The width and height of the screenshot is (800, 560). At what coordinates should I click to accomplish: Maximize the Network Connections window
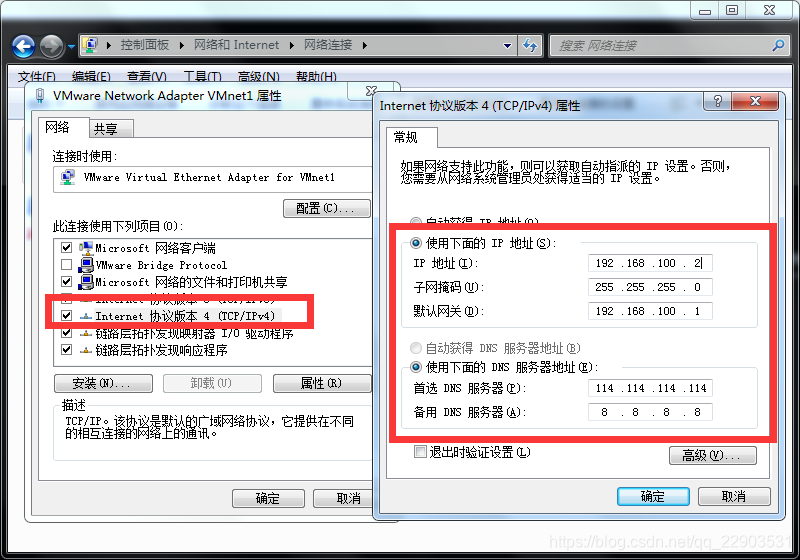[732, 10]
